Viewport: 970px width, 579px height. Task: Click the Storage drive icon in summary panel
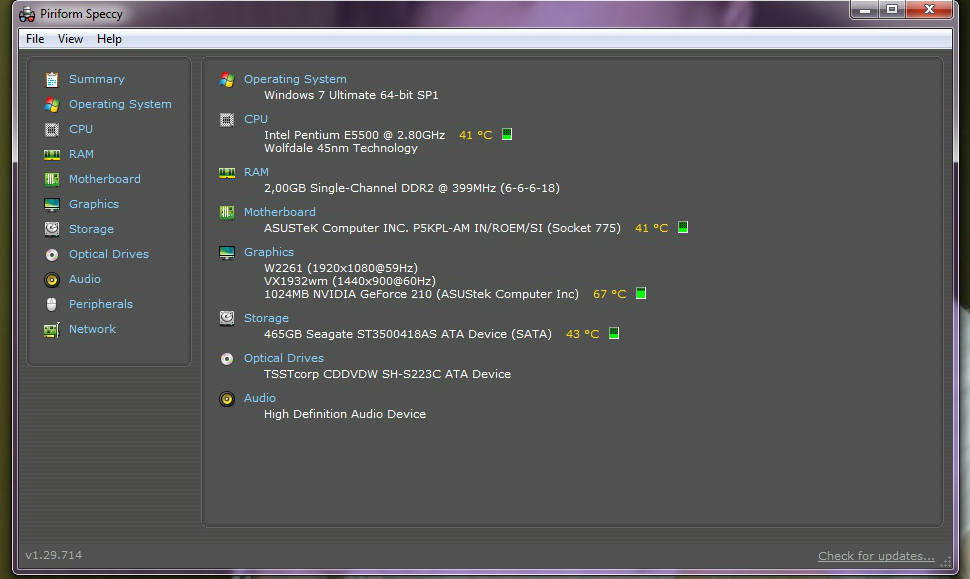pyautogui.click(x=227, y=319)
